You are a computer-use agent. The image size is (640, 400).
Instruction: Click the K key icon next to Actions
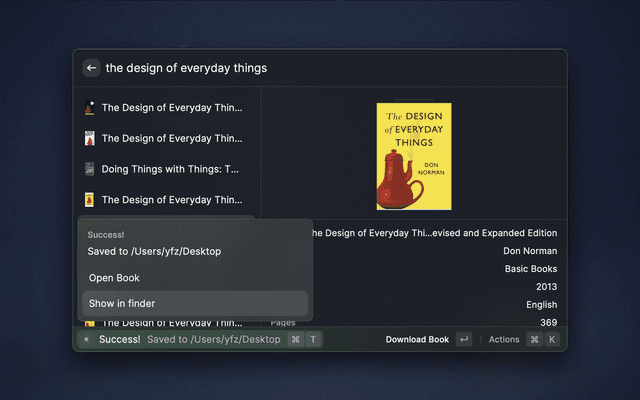pos(552,340)
